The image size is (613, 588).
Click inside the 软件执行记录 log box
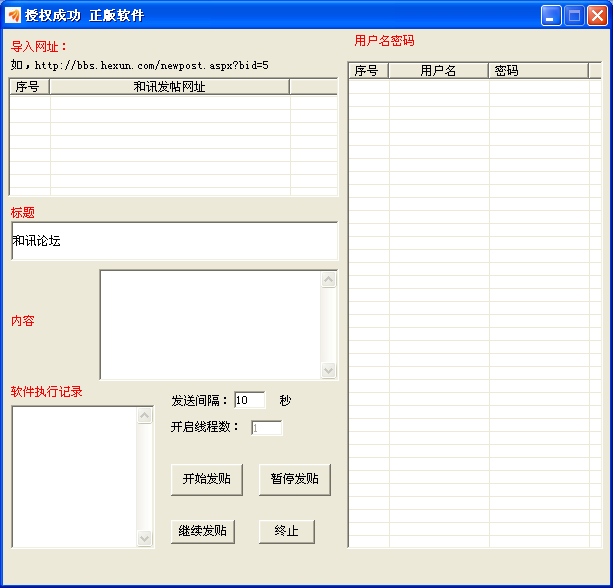(x=74, y=477)
